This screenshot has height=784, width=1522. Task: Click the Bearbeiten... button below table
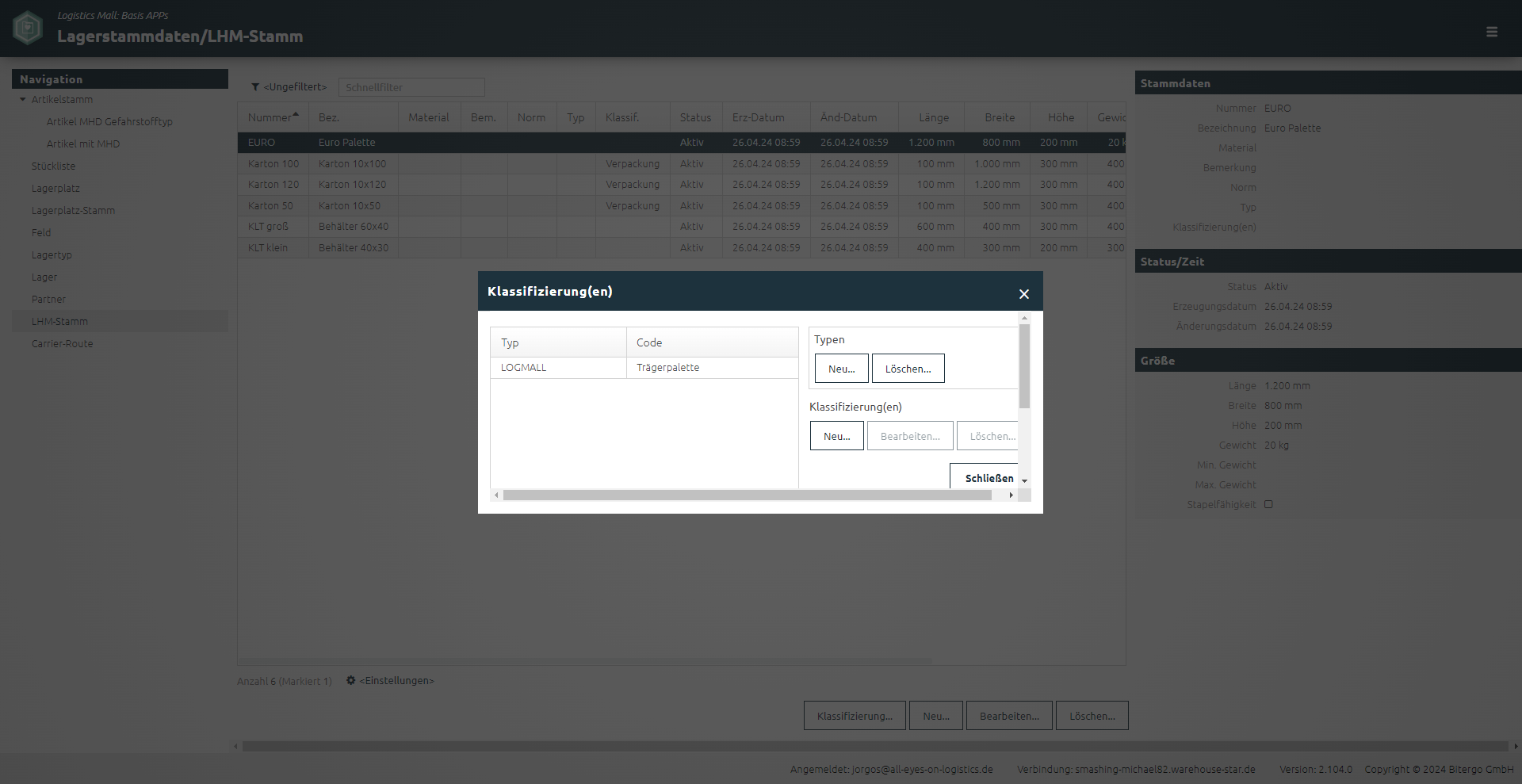(x=1009, y=716)
